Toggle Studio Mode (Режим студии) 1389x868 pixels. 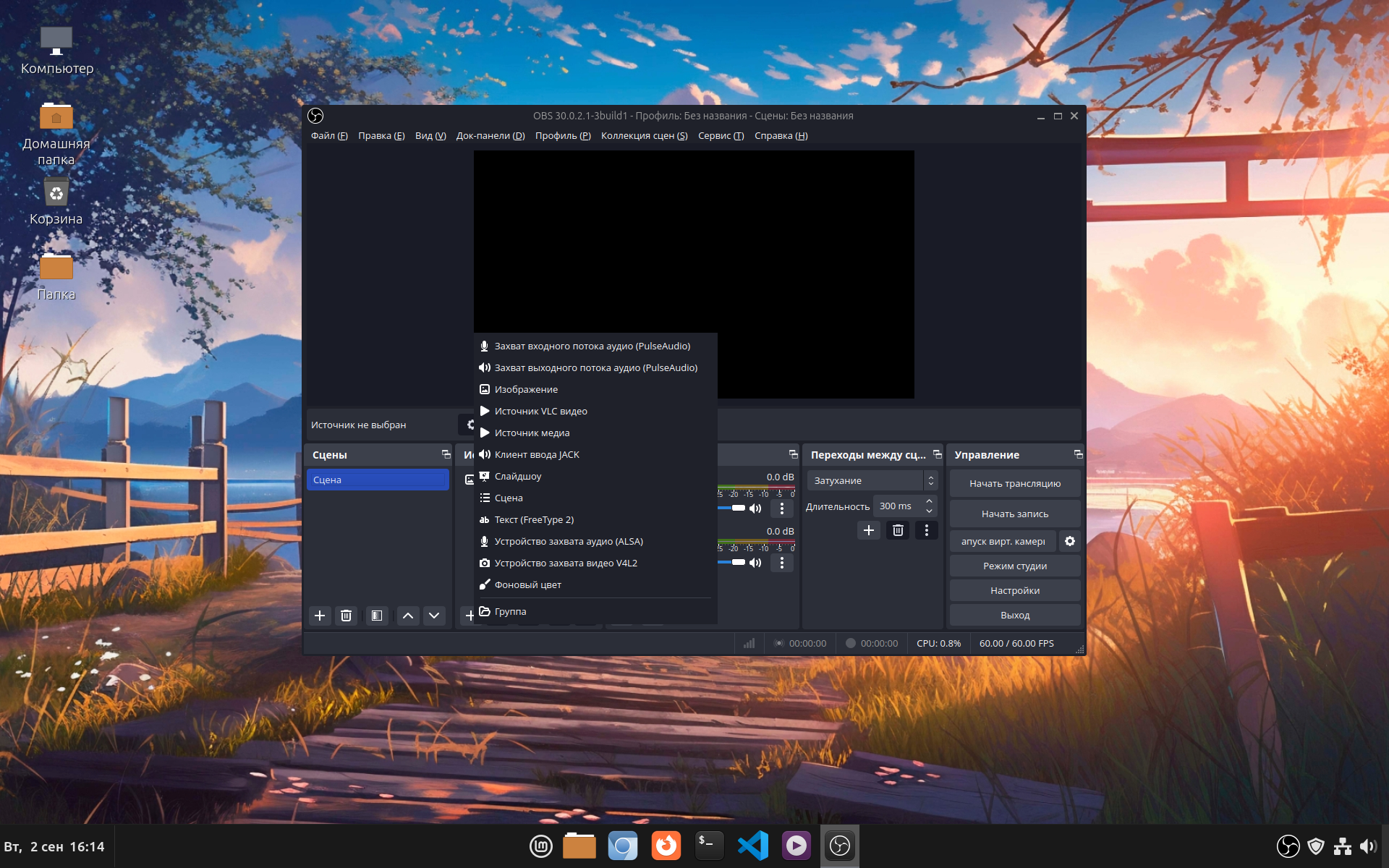pos(1014,566)
